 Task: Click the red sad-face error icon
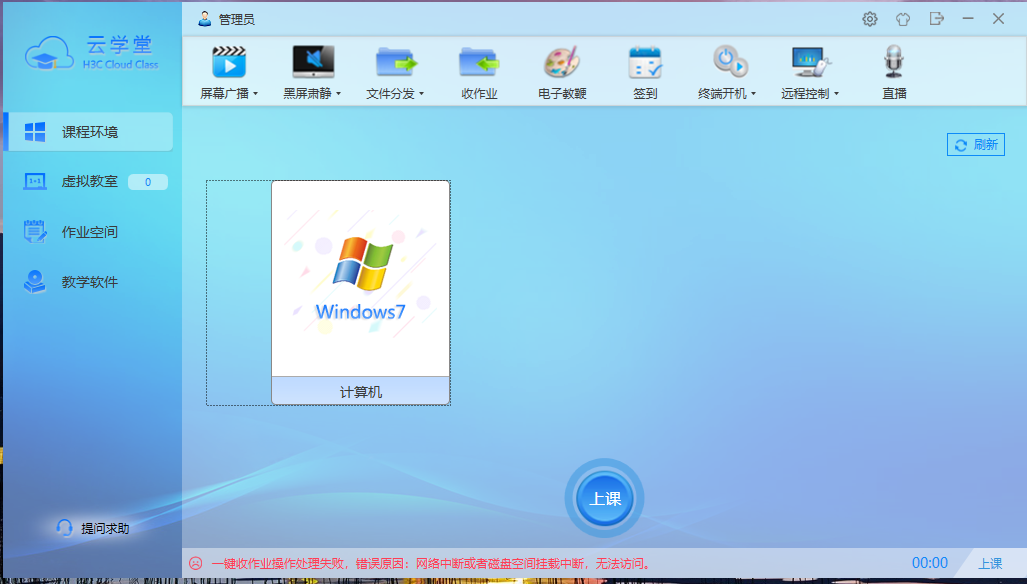point(195,563)
